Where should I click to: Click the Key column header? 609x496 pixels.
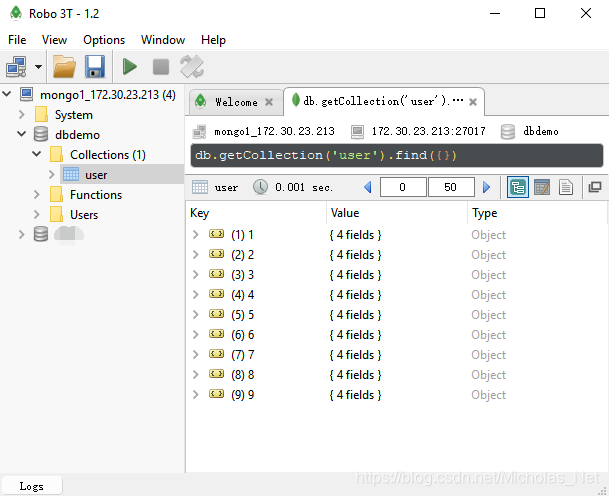coord(256,213)
